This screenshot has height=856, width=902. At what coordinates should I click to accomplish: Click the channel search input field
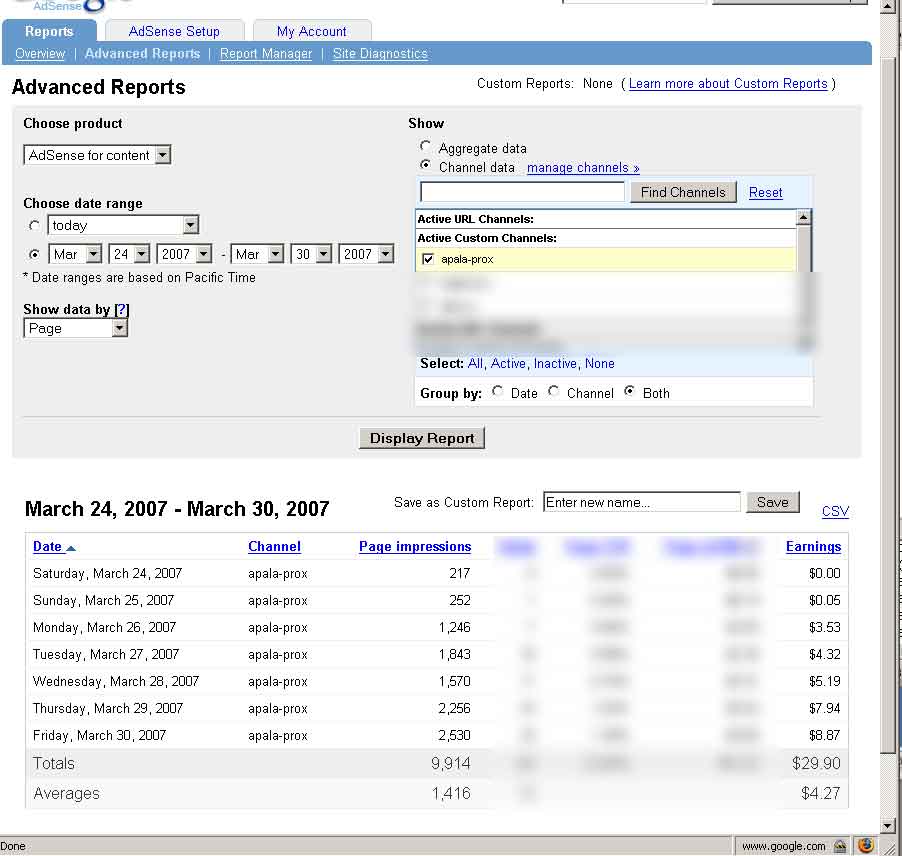click(x=522, y=192)
